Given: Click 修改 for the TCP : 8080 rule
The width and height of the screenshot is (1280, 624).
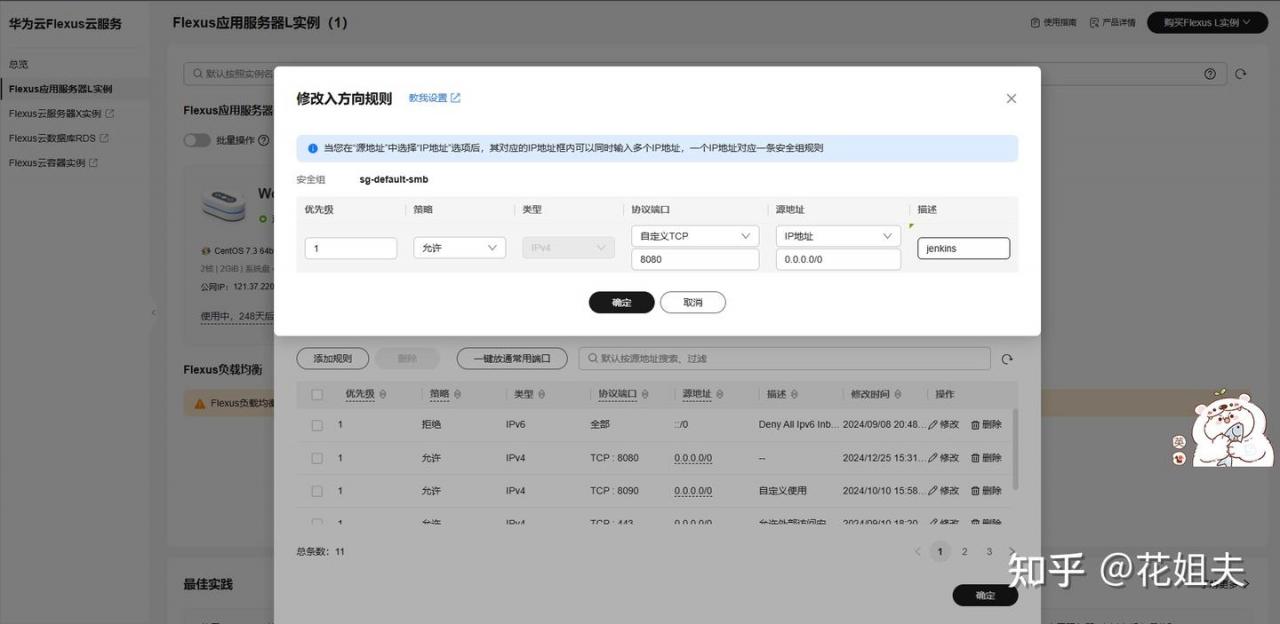Looking at the screenshot, I should [x=943, y=458].
